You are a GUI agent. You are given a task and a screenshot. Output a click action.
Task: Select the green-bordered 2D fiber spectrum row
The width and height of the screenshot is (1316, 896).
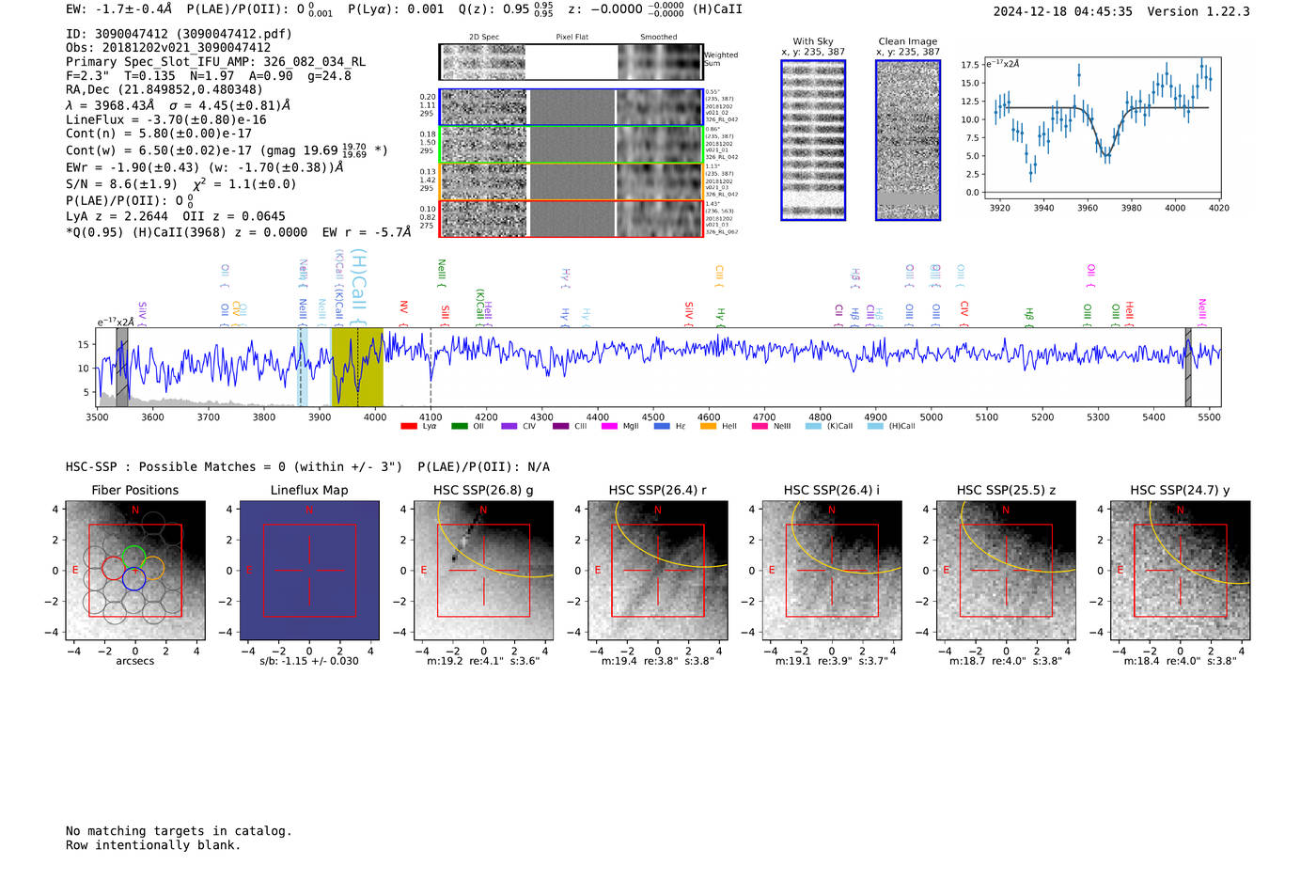[571, 144]
